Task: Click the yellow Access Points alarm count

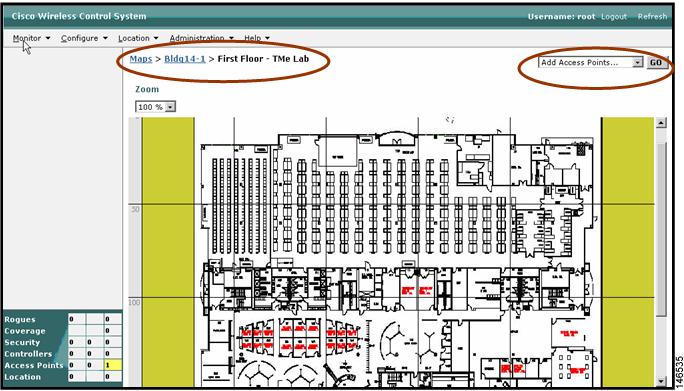Action: 113,365
